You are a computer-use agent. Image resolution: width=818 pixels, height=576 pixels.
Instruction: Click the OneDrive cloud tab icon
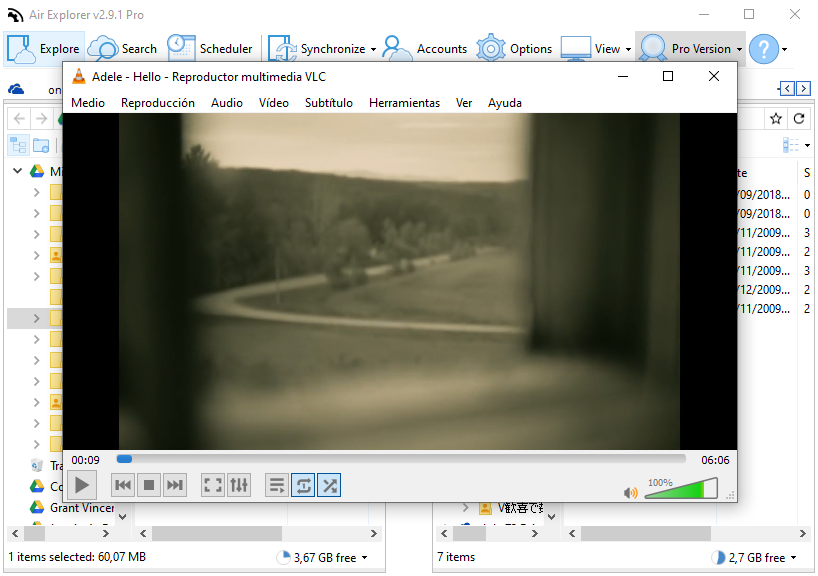click(x=16, y=89)
